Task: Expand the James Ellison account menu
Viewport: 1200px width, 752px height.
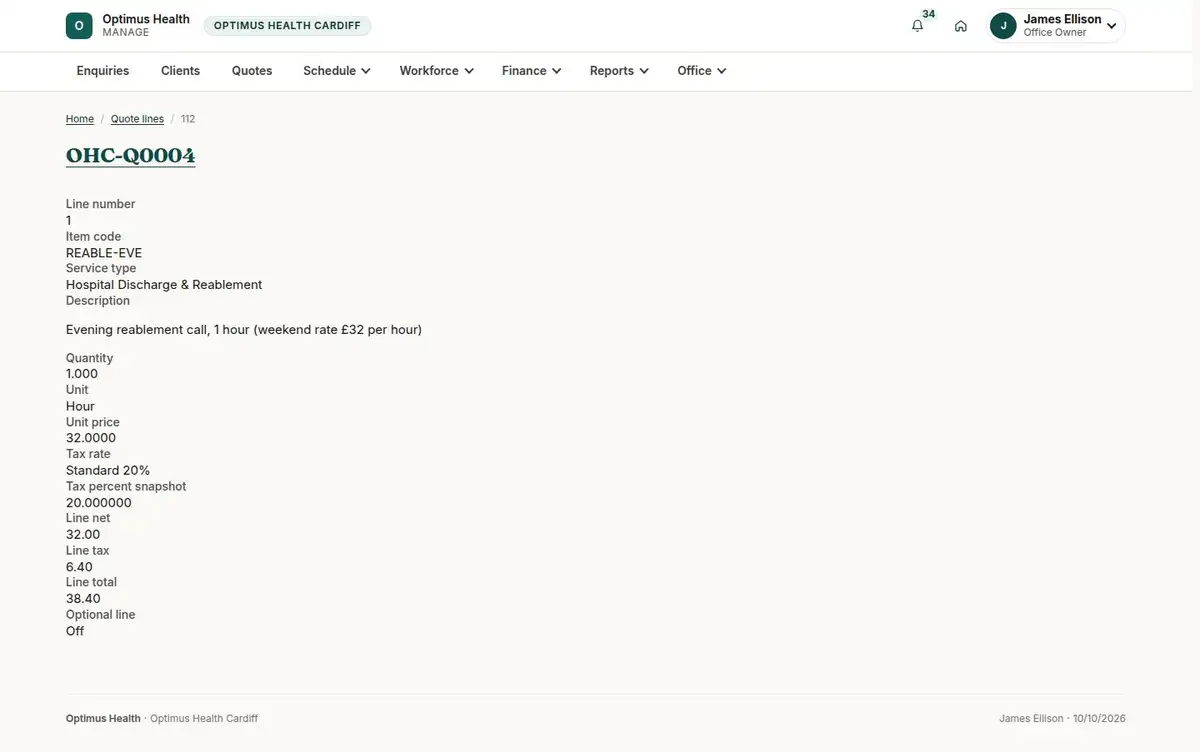Action: point(1057,26)
